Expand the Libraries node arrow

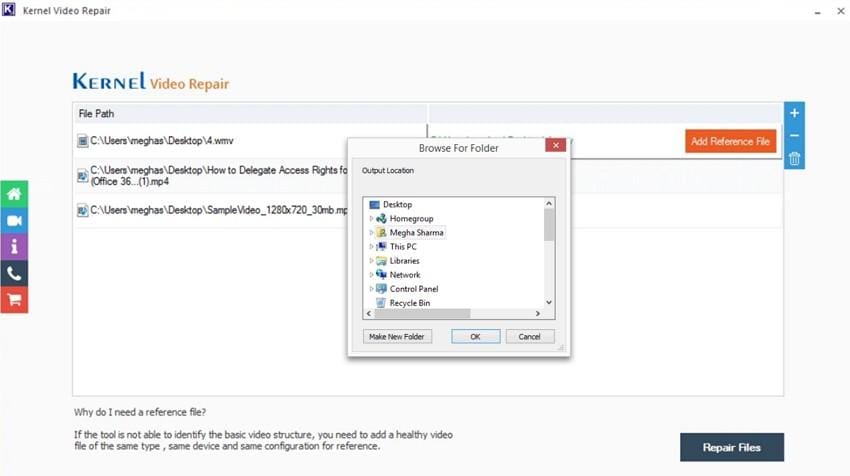pos(371,261)
